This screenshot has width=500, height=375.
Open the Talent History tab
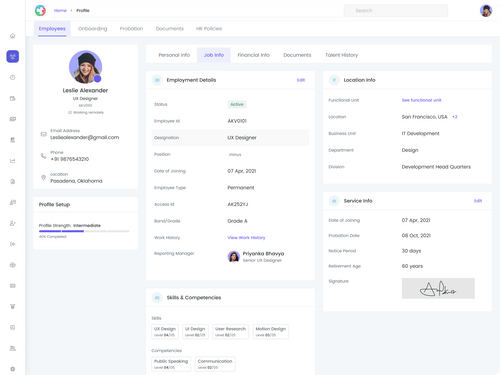(x=341, y=55)
